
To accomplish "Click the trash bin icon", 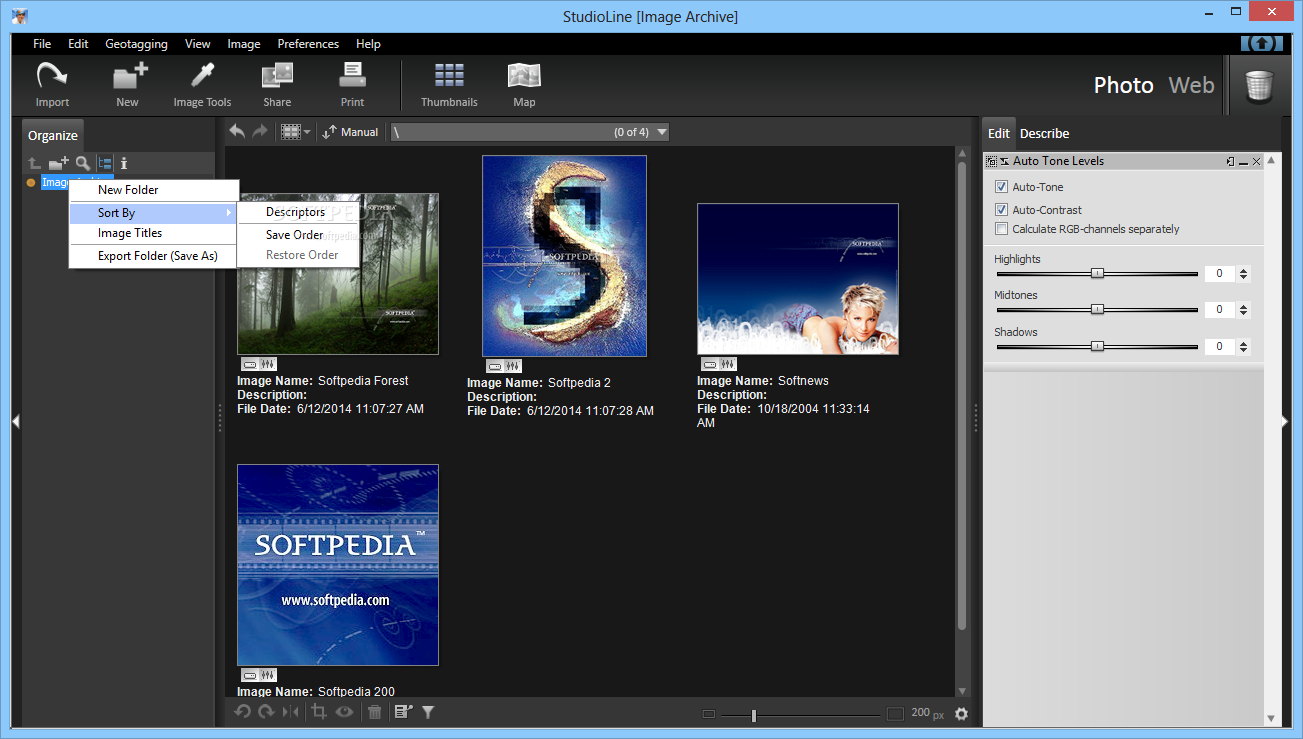I will click(1258, 85).
